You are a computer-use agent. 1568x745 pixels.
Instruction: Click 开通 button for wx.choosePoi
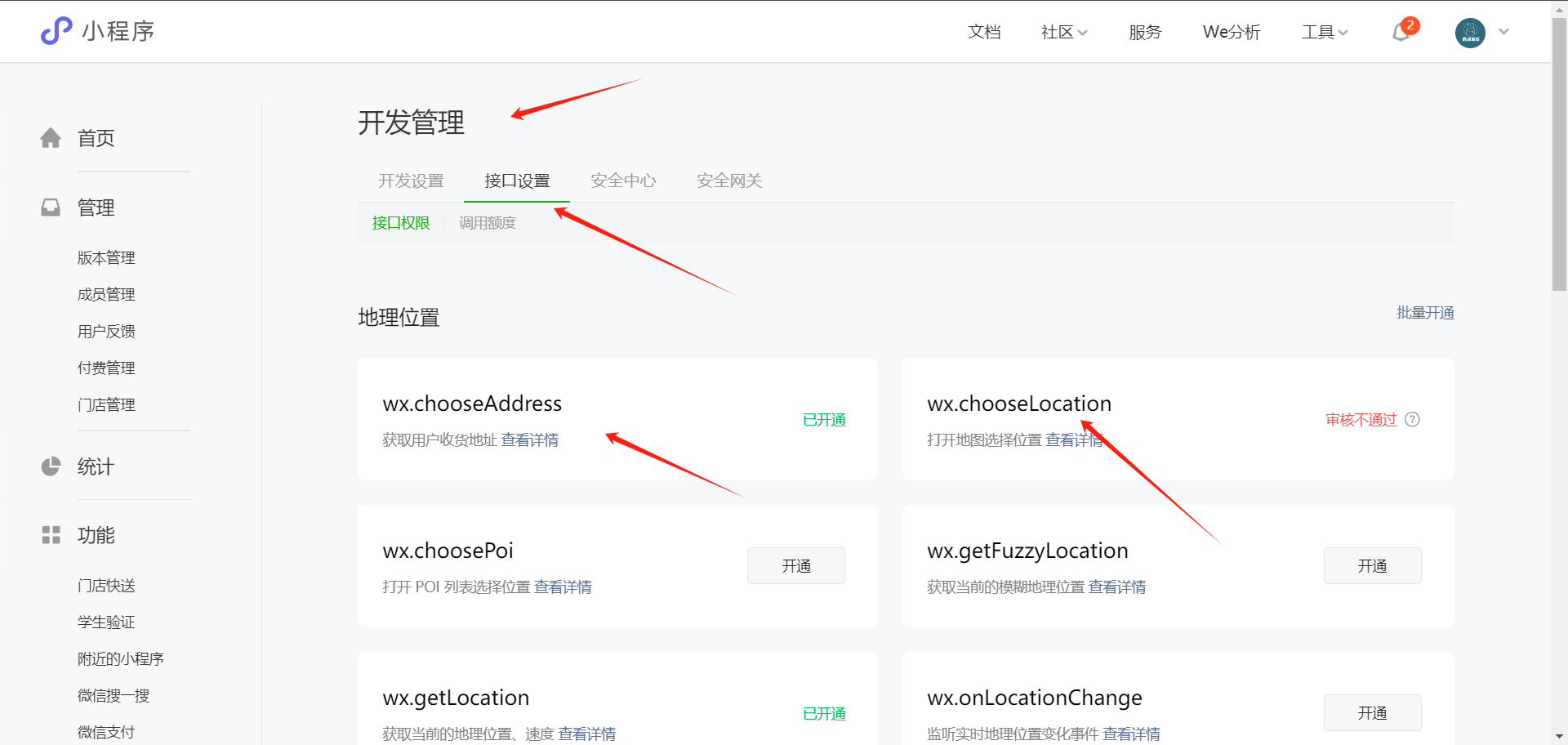[795, 566]
